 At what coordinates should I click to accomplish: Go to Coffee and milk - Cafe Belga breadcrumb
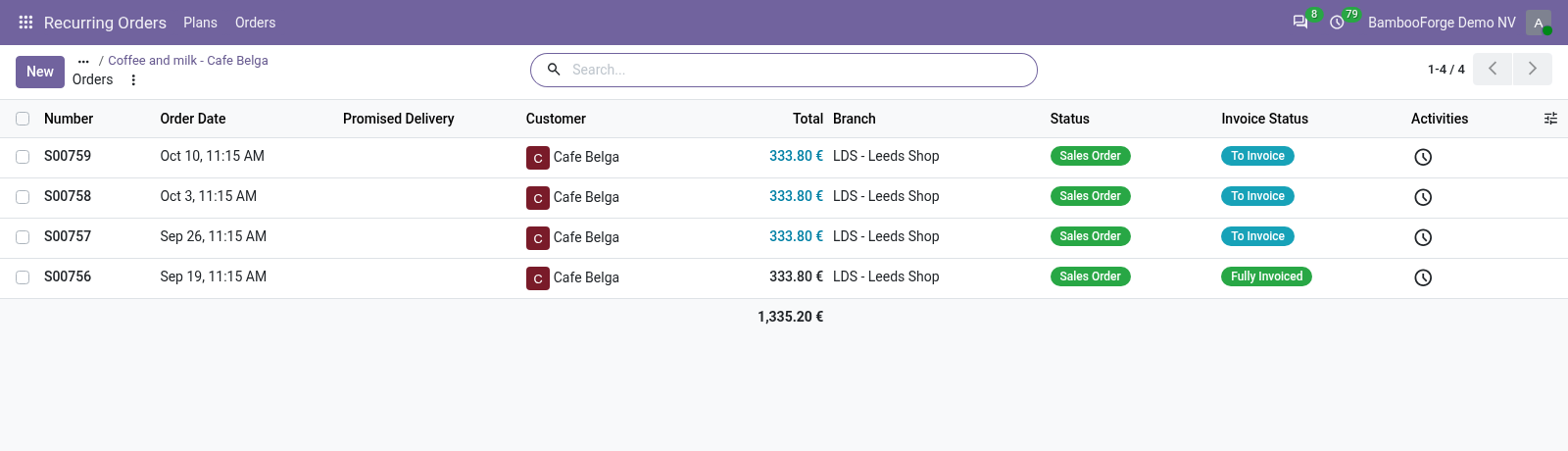tap(188, 61)
